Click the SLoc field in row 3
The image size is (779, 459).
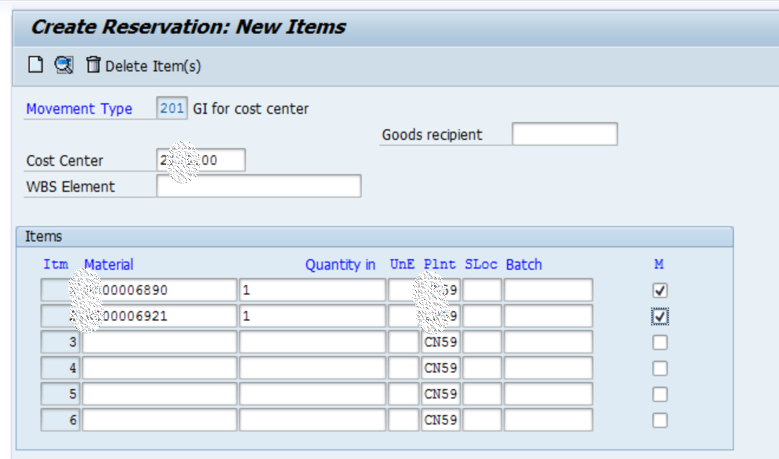482,342
